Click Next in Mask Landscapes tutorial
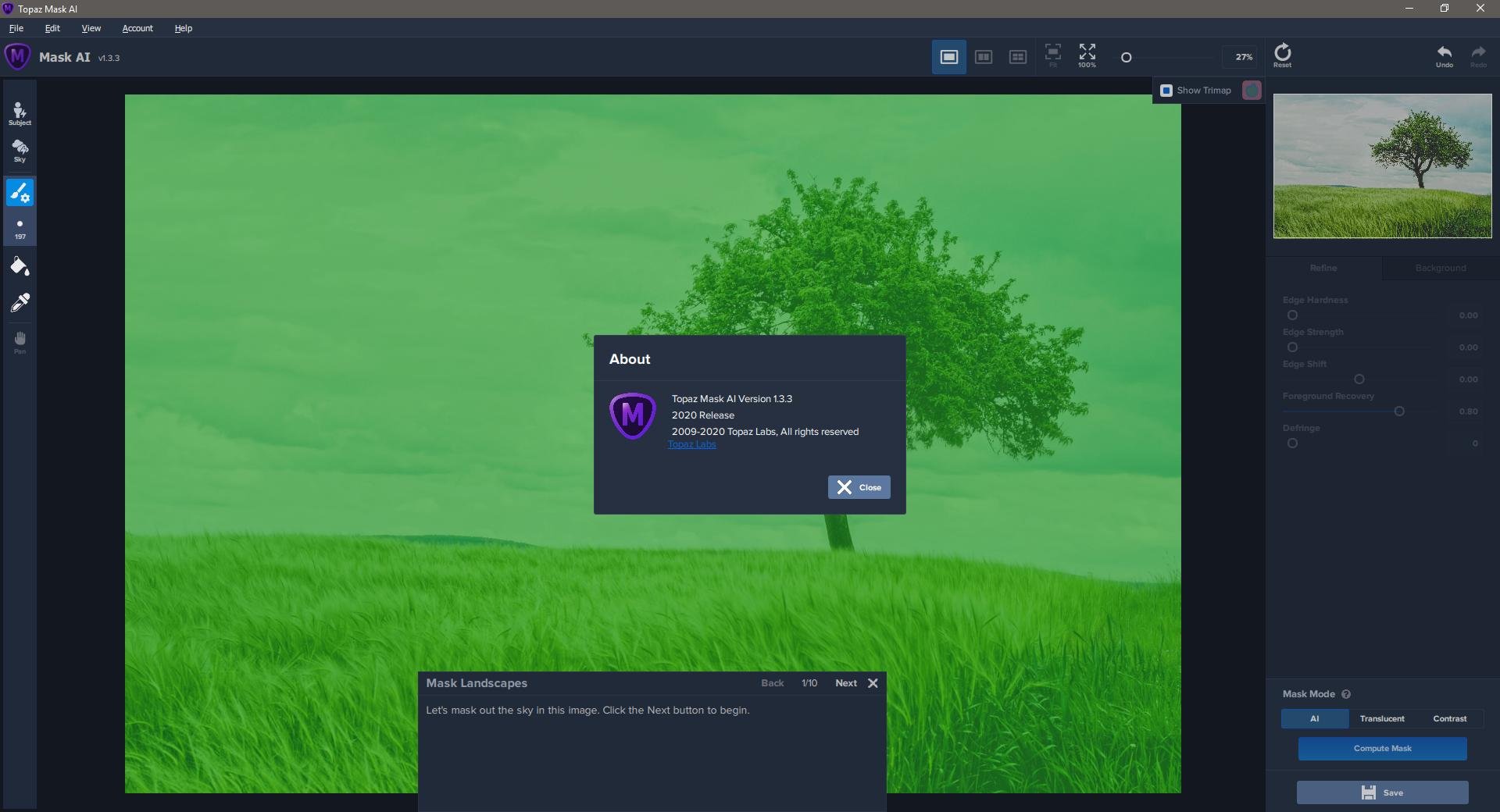The image size is (1500, 812). [x=845, y=683]
